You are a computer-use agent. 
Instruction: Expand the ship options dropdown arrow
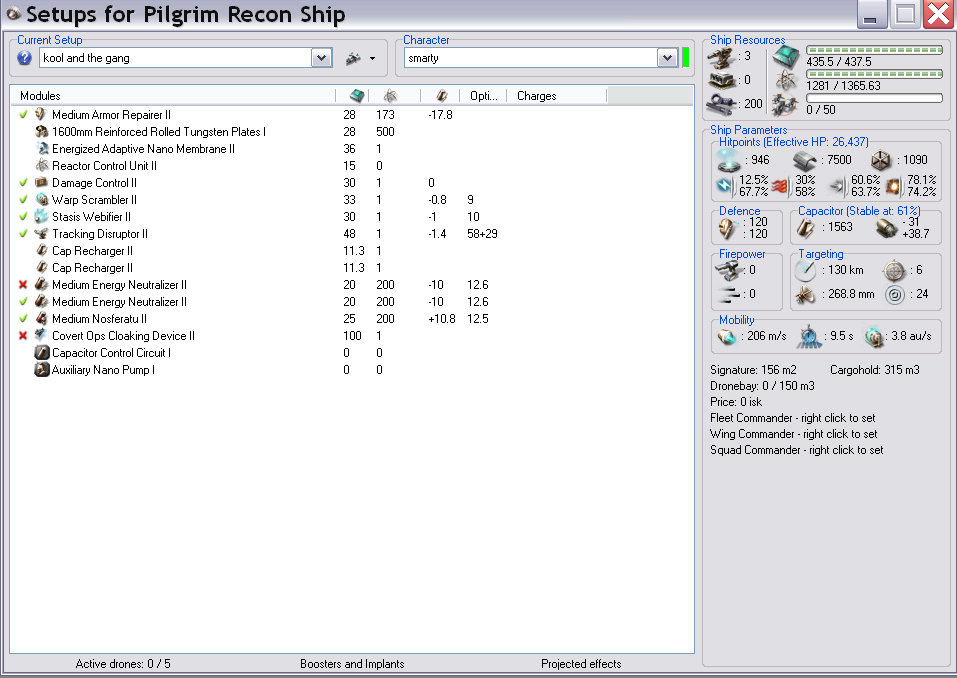[x=372, y=59]
